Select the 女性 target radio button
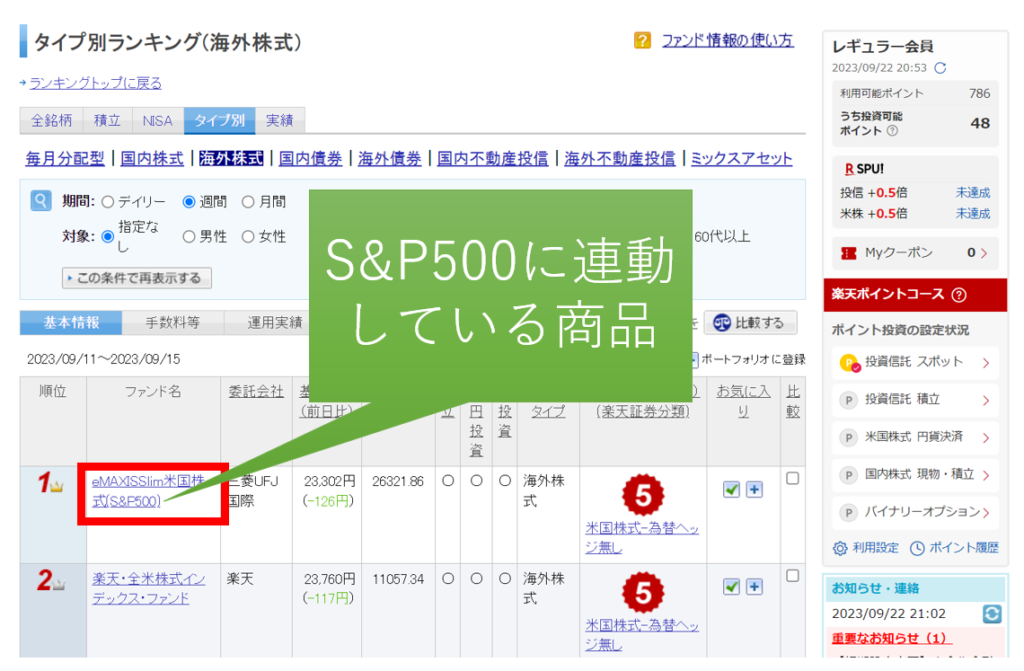Image resolution: width=1024 pixels, height=671 pixels. [248, 237]
